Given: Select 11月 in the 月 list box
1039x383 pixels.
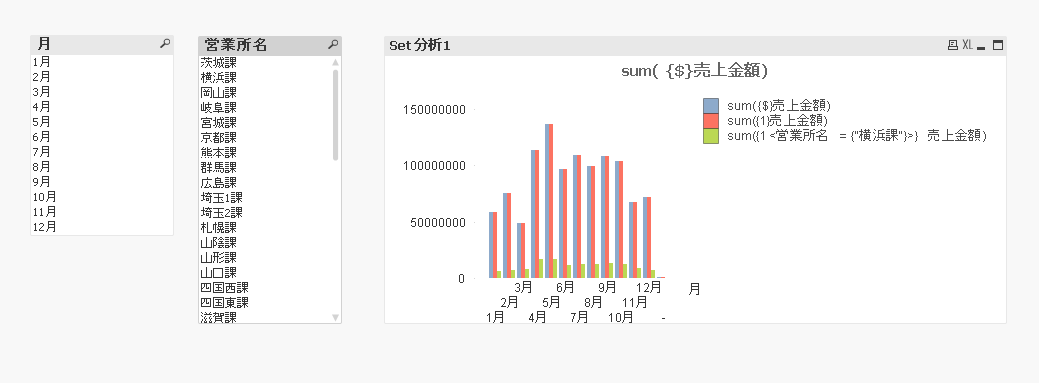Looking at the screenshot, I should click(x=102, y=212).
